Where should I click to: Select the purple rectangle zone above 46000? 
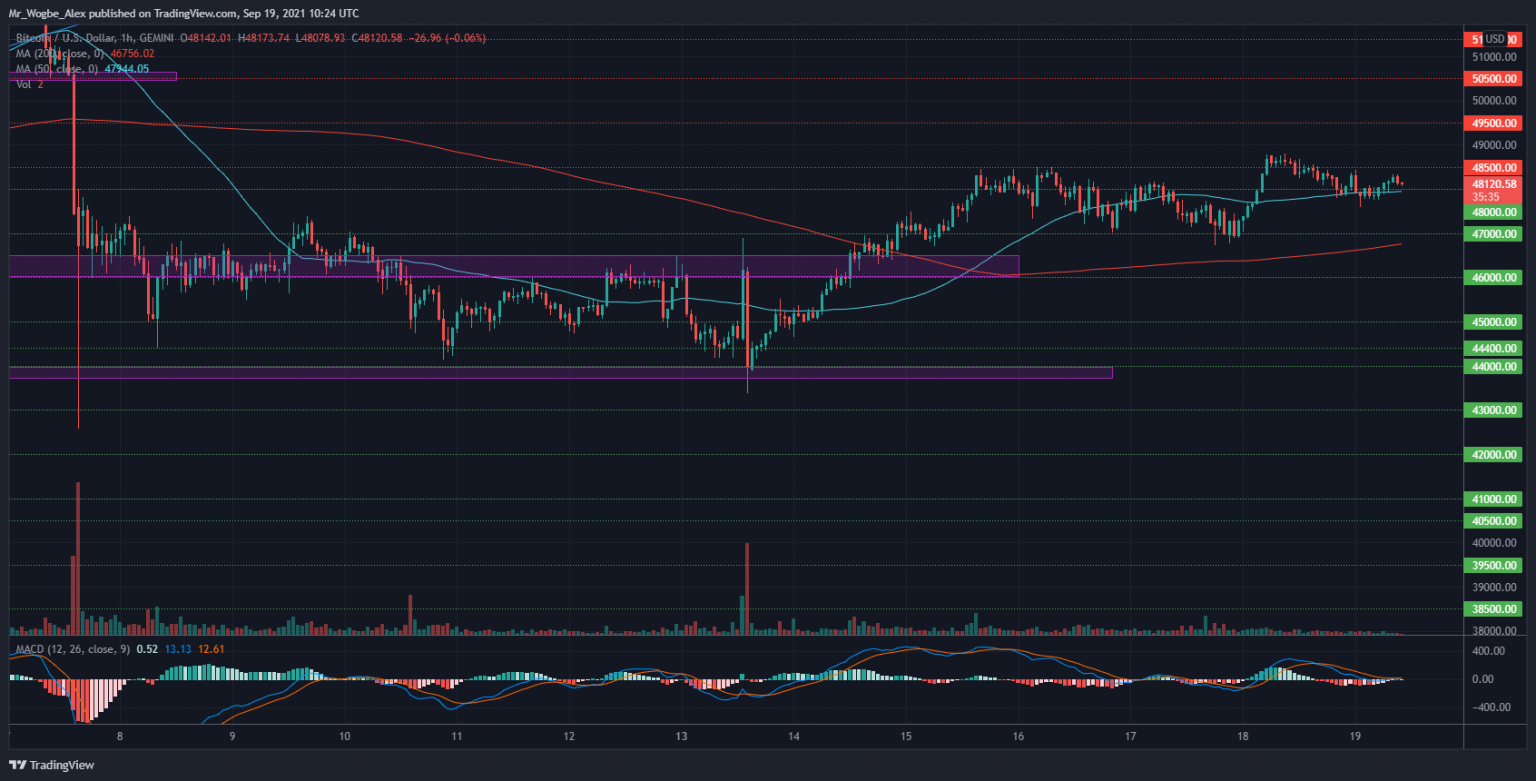click(513, 266)
